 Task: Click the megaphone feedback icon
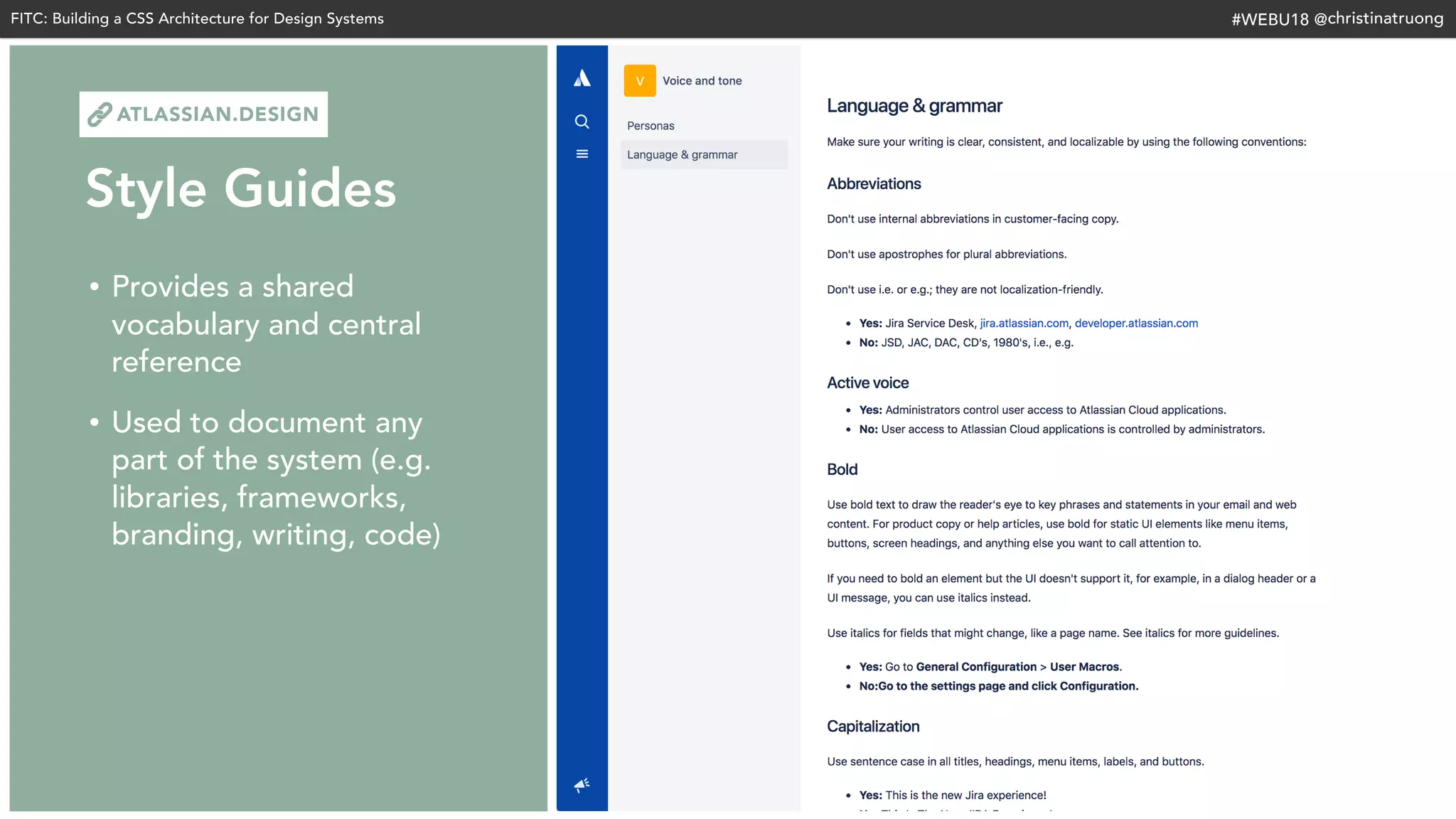tap(582, 784)
